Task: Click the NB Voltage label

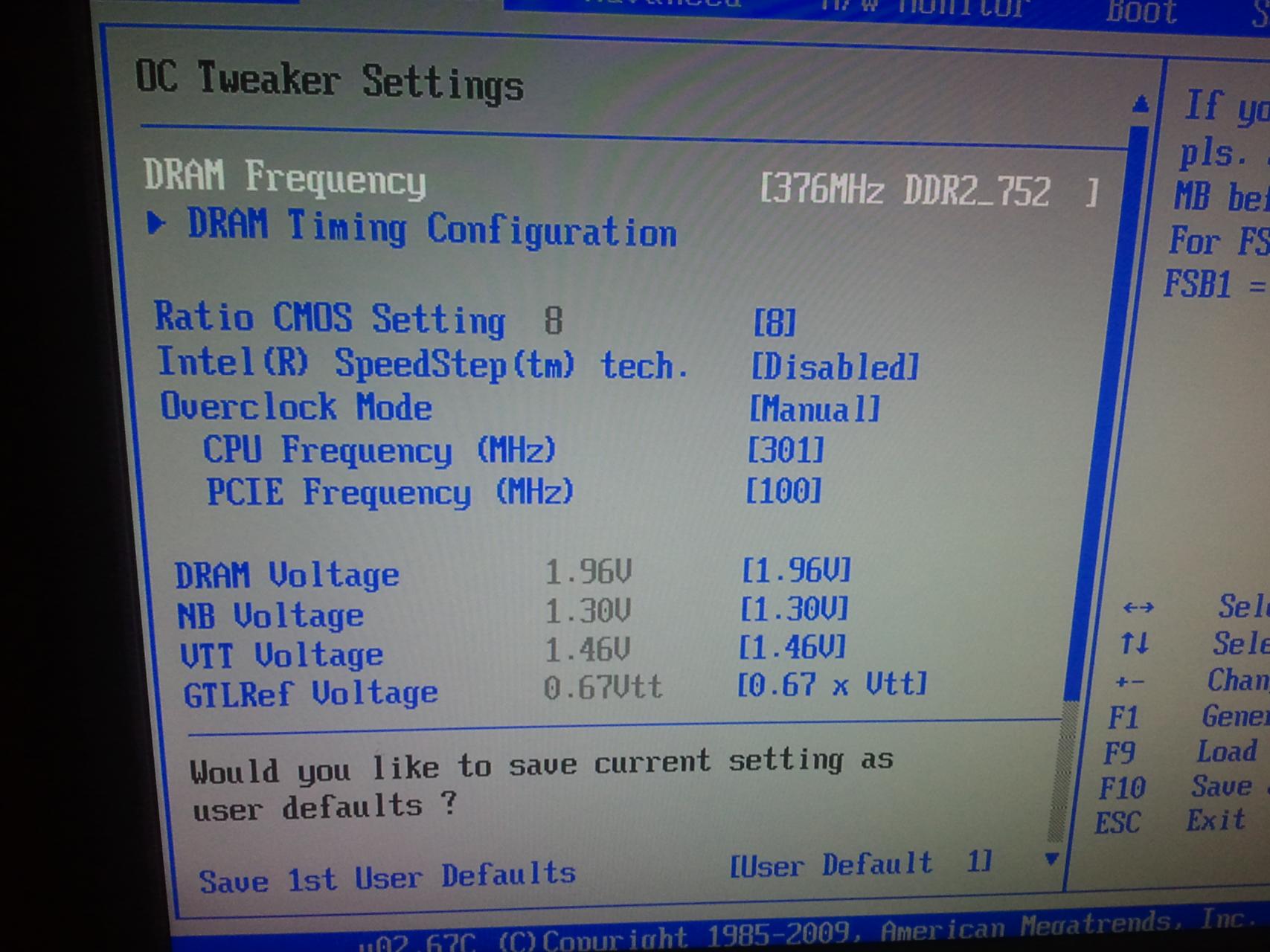Action: pos(271,616)
